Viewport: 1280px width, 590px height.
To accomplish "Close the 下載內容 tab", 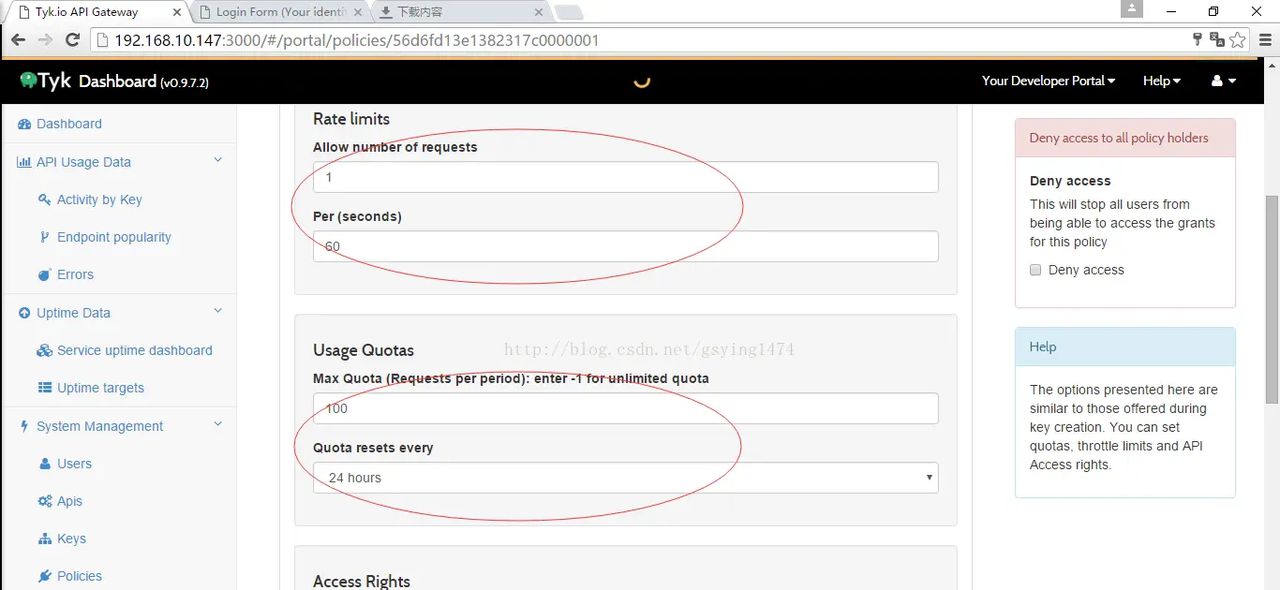I will tap(538, 12).
